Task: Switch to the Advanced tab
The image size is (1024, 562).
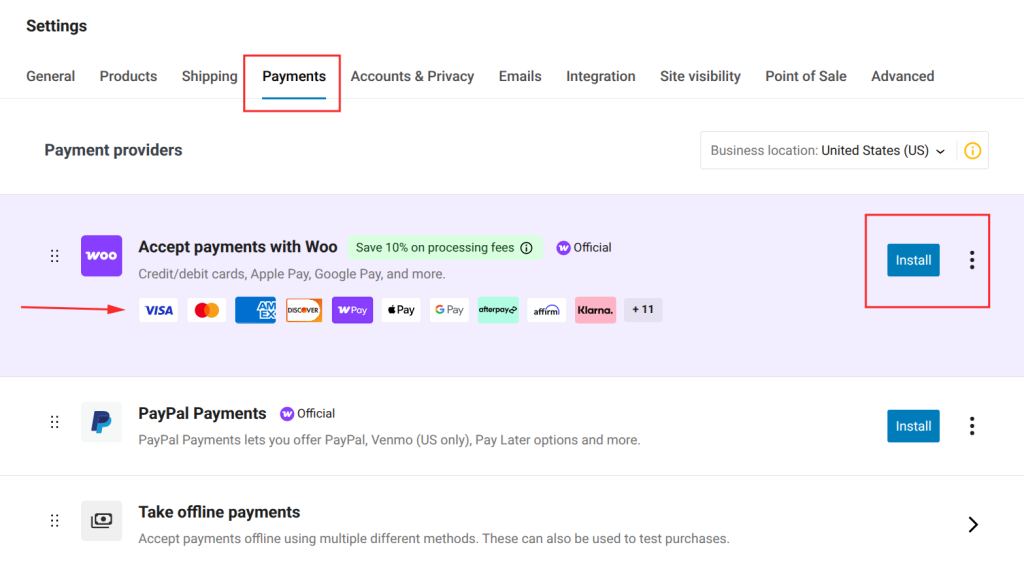Action: tap(903, 76)
